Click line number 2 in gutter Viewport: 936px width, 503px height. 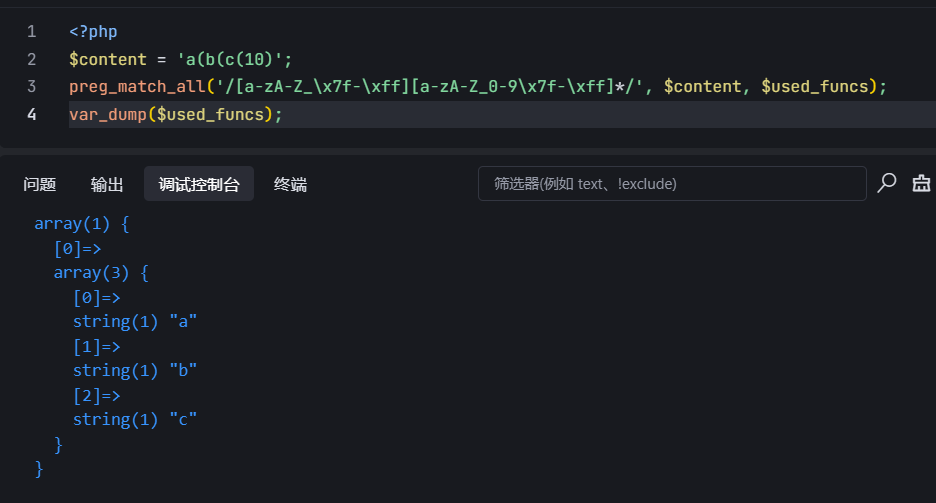(32, 59)
